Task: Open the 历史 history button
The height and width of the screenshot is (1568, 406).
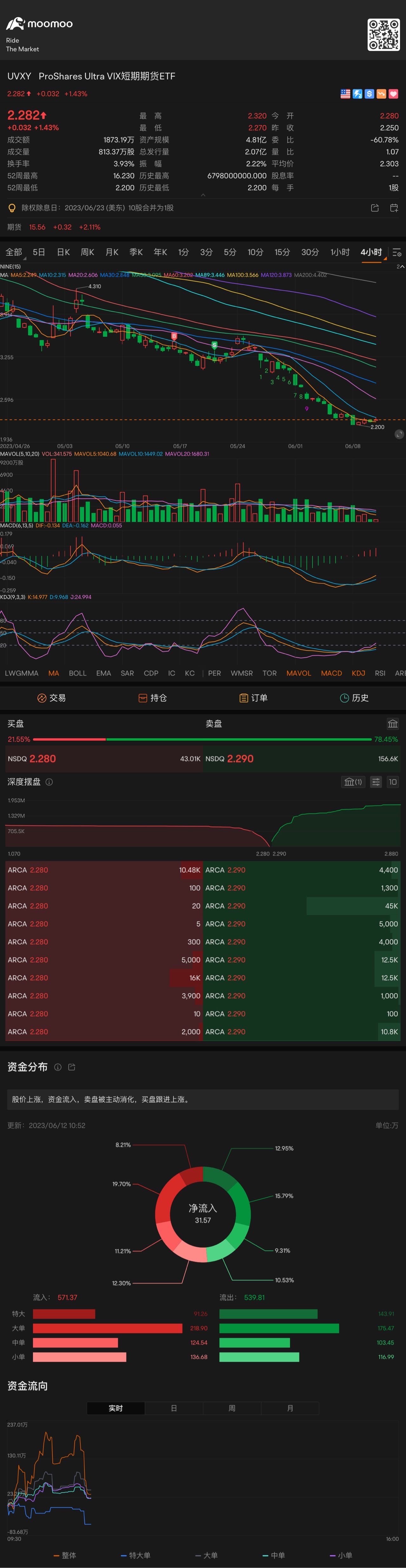Action: (354, 698)
